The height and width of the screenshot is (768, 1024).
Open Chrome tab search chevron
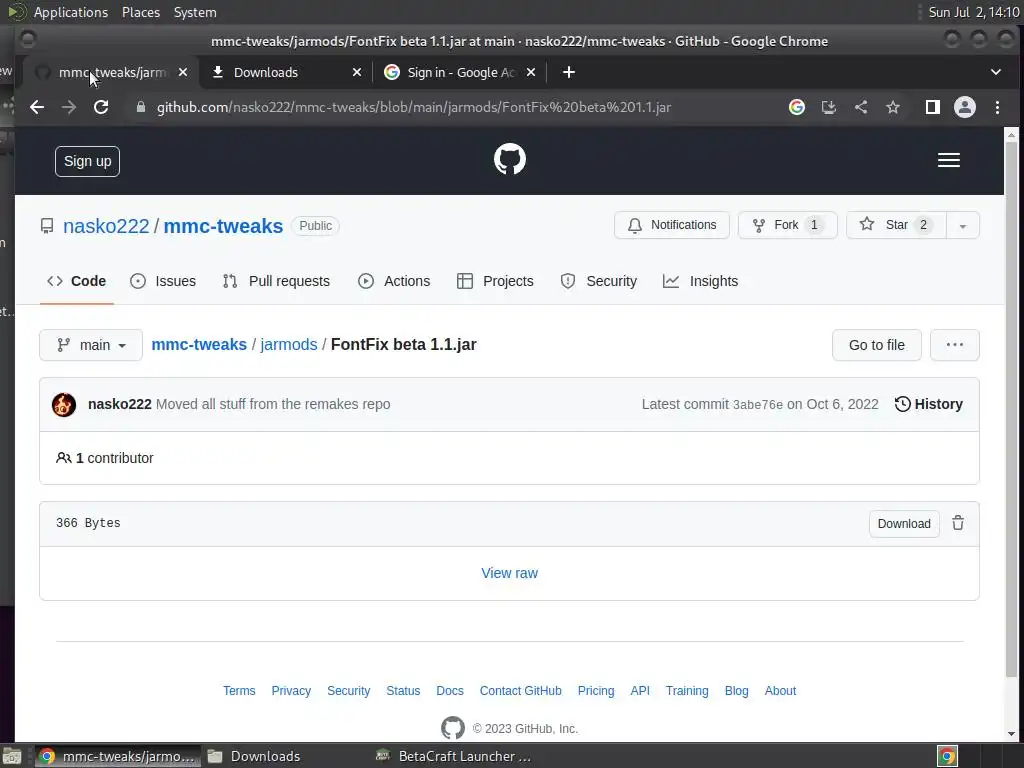[x=996, y=72]
